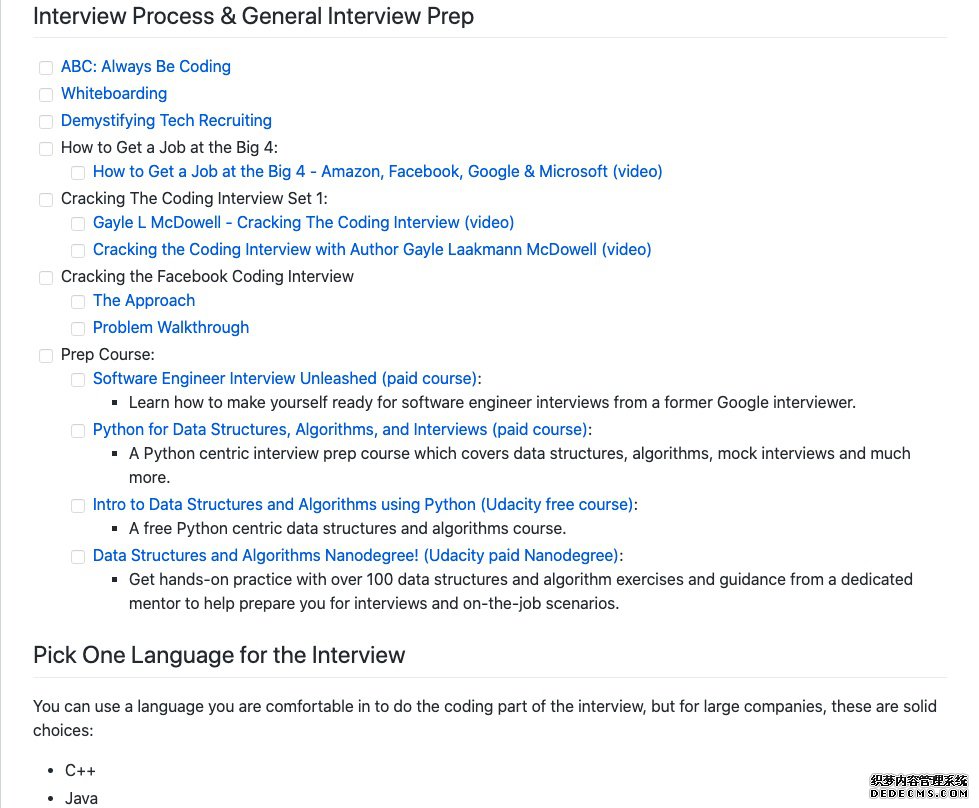The image size is (979, 808).
Task: Mark the Prep Course checkbox
Action: tap(46, 355)
